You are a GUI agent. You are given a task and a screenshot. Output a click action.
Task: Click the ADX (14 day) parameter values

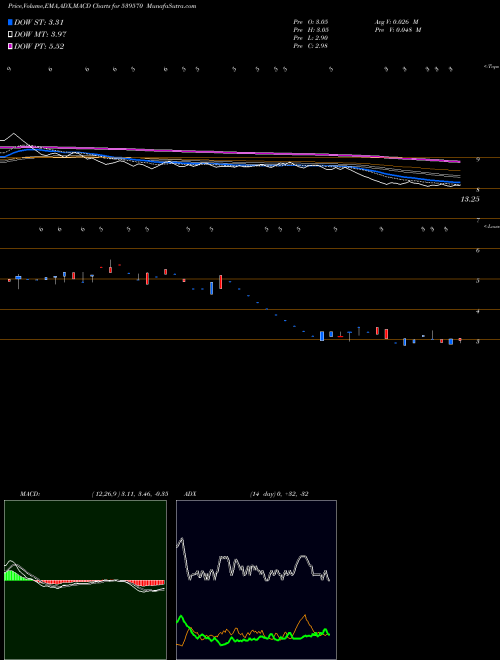[x=279, y=494]
